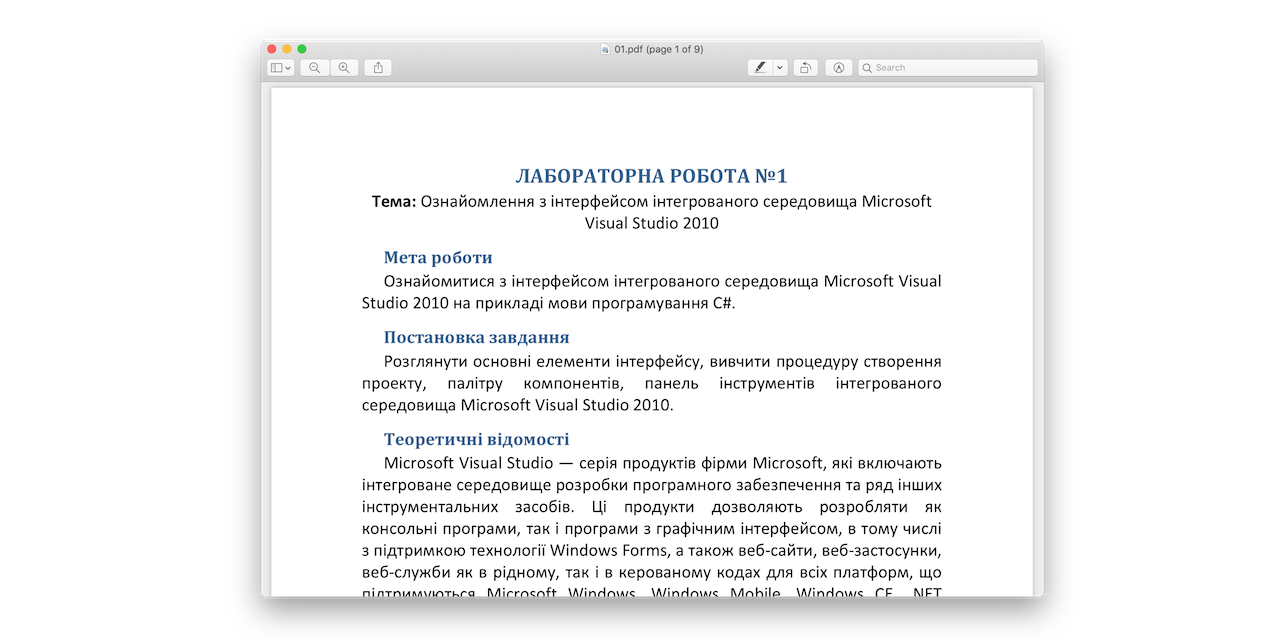
Task: Zoom out of the PDF page
Action: pyautogui.click(x=315, y=68)
